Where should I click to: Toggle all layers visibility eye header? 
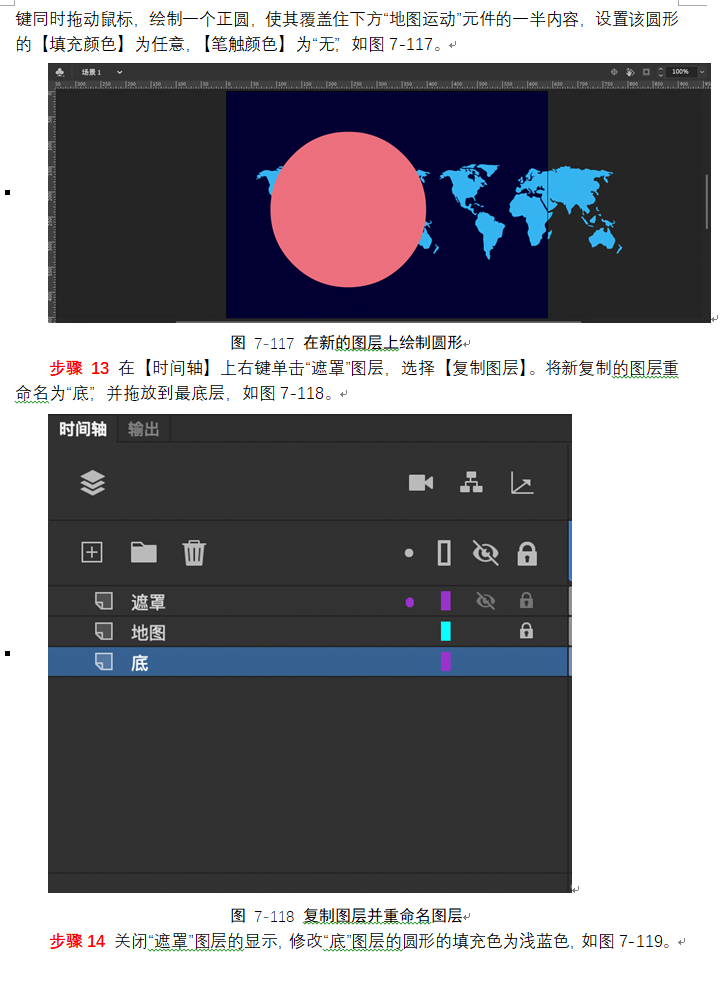486,553
